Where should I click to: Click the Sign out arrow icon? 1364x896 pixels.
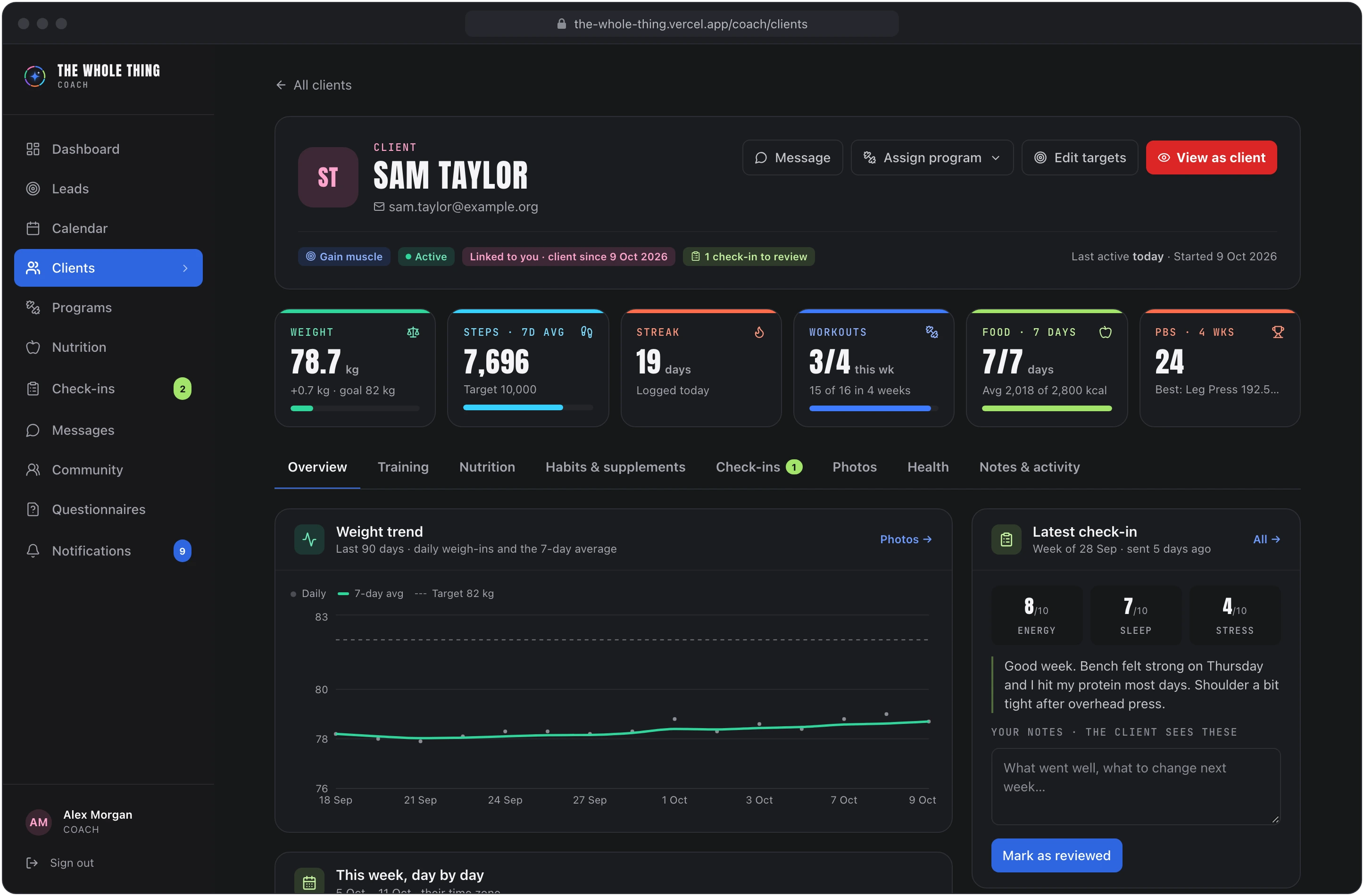tap(32, 862)
